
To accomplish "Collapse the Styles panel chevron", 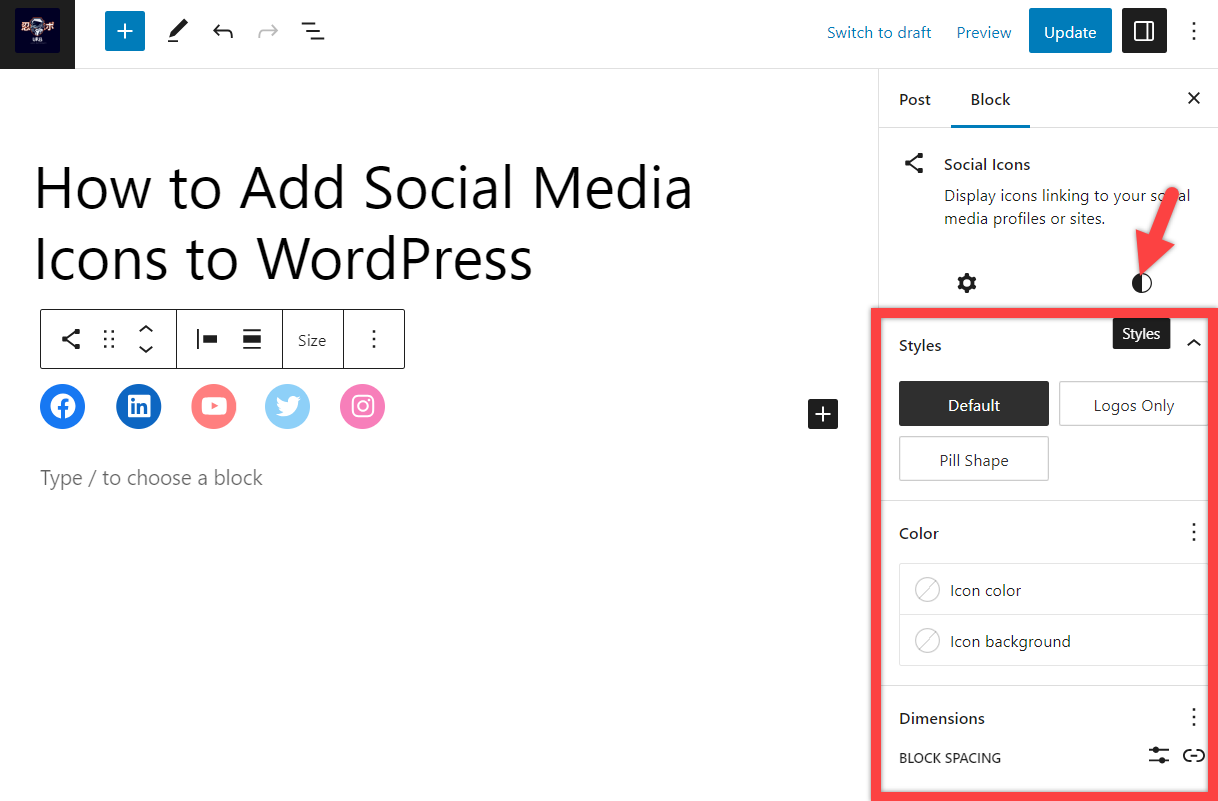I will [1193, 344].
